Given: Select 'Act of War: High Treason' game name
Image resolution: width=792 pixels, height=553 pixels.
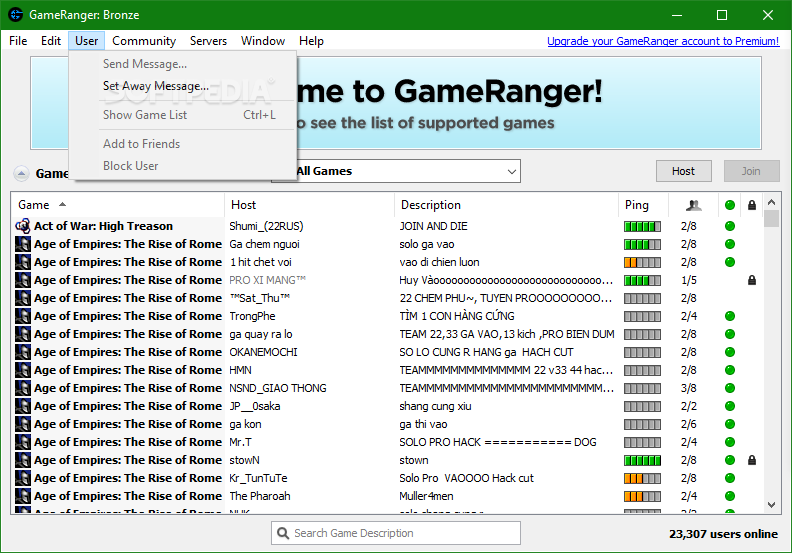Looking at the screenshot, I should click(x=103, y=226).
